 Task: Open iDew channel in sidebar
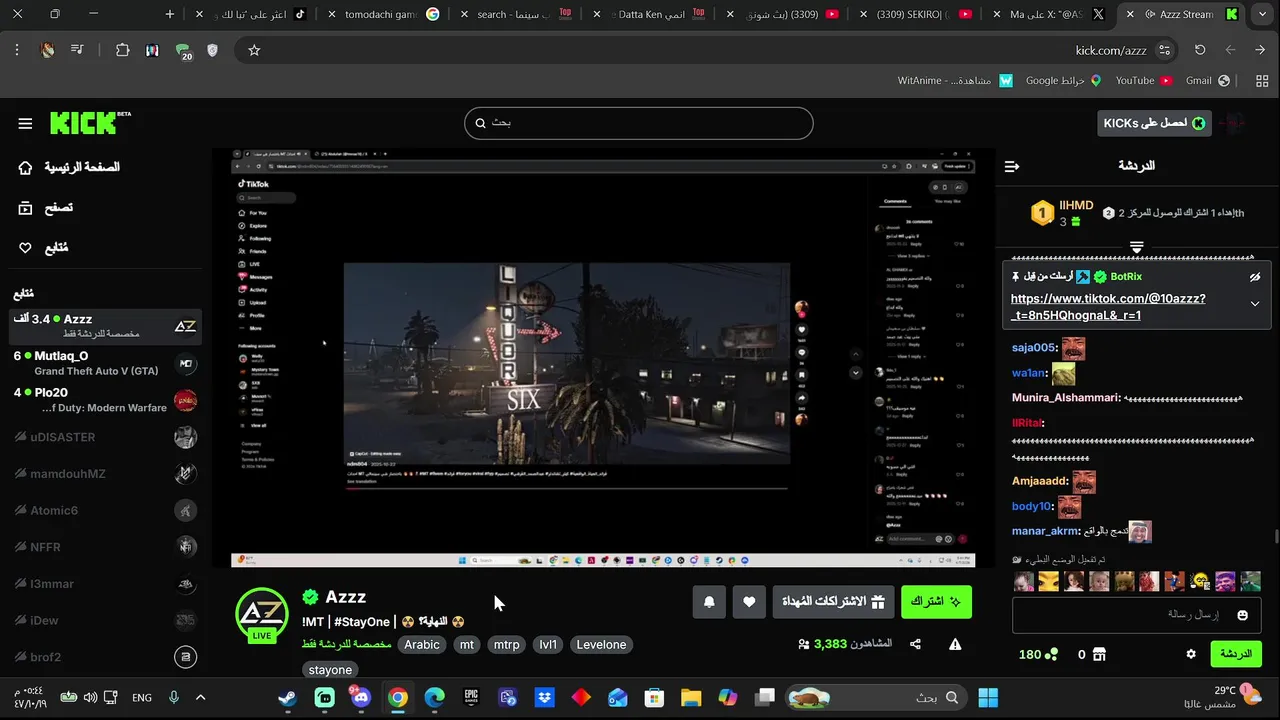106,621
